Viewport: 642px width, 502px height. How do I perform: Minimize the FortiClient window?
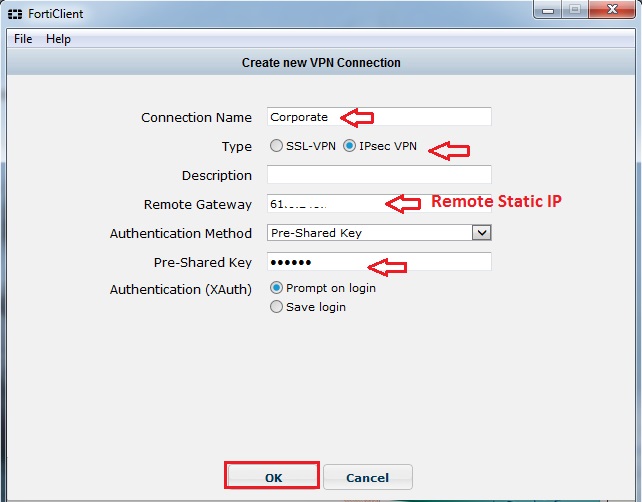549,10
